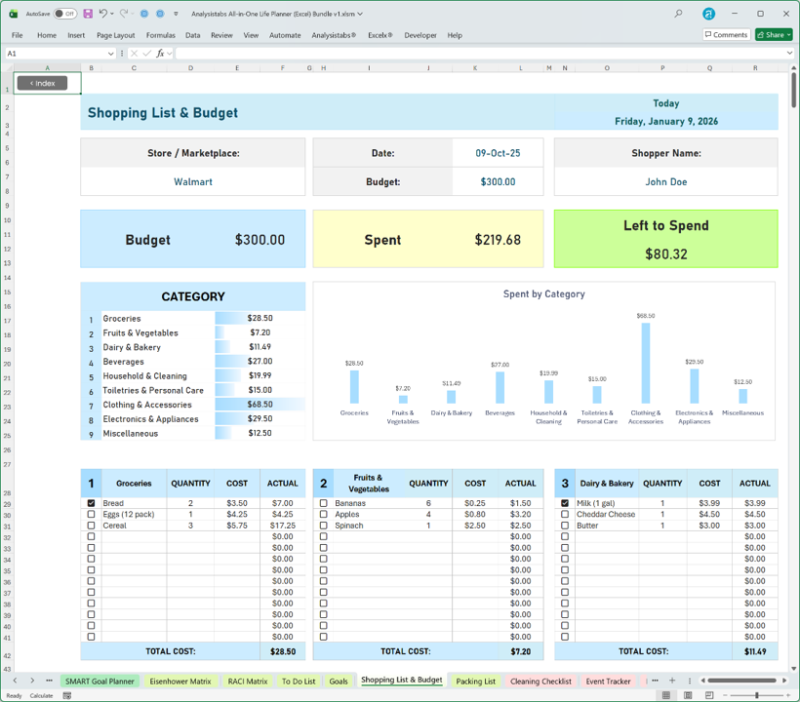Viewport: 800px width, 702px height.
Task: Click the Undo arrow icon
Action: click(x=103, y=14)
